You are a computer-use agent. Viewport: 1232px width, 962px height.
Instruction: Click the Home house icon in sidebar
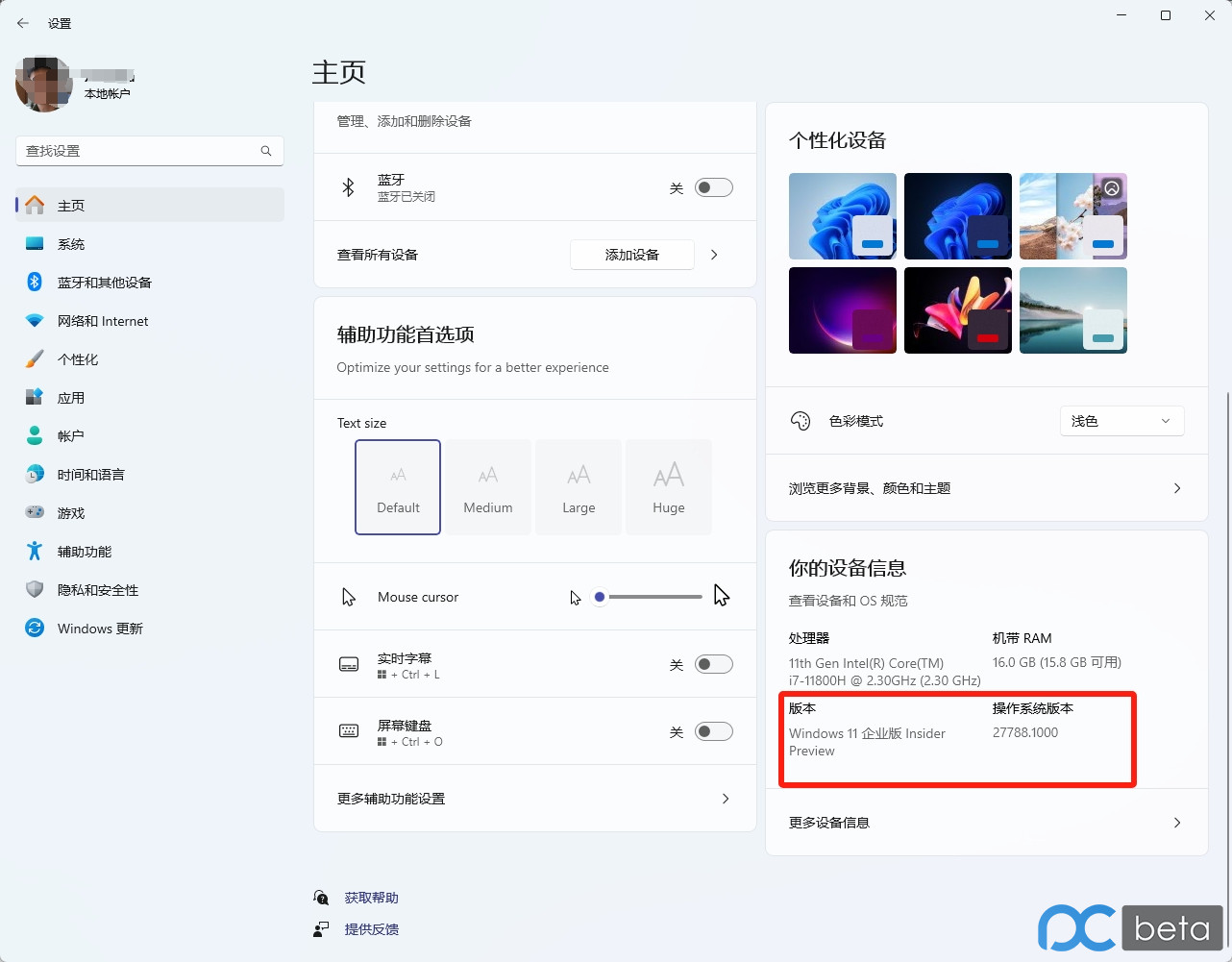click(35, 205)
